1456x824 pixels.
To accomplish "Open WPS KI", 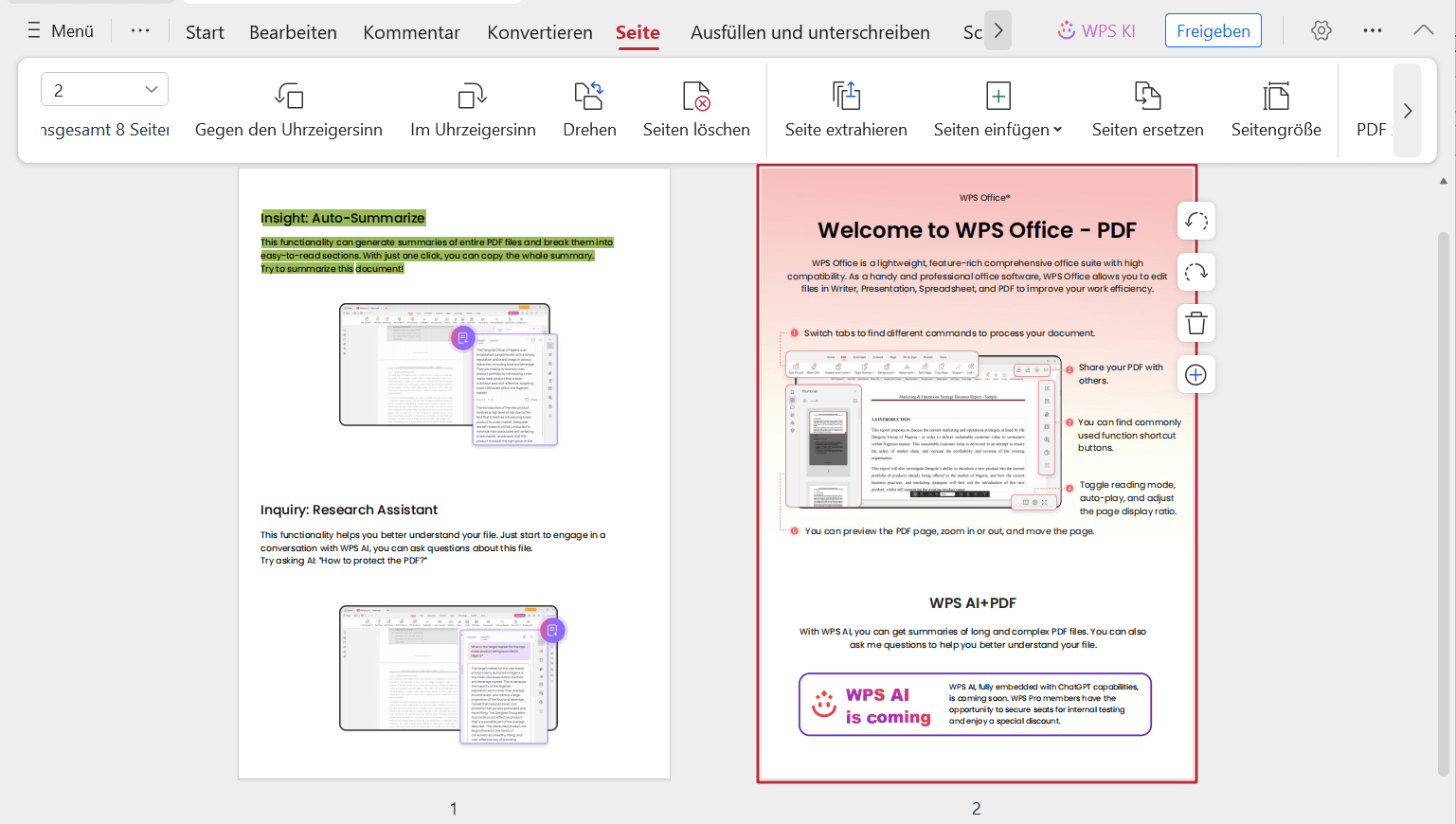I will tap(1096, 29).
